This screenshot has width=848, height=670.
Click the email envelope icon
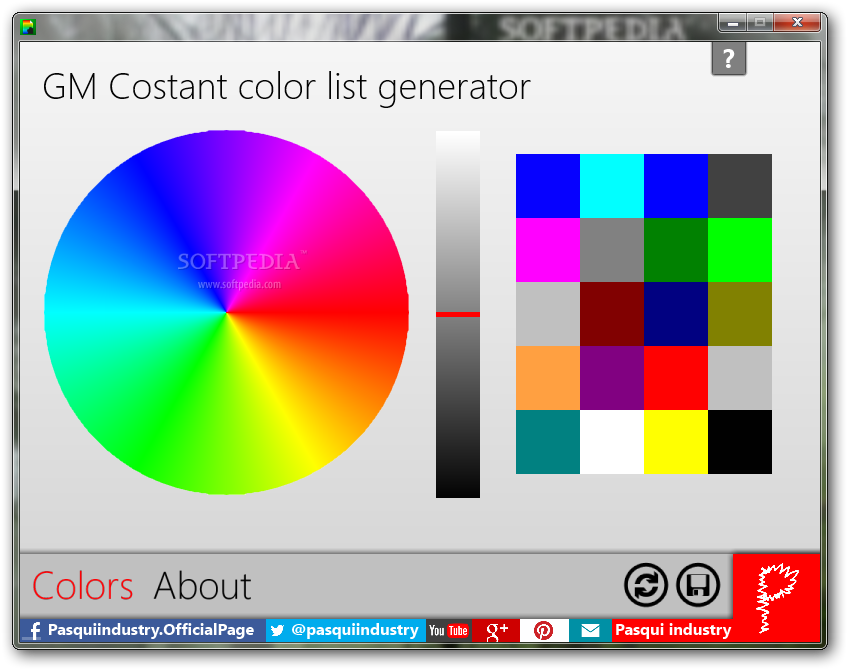click(590, 630)
